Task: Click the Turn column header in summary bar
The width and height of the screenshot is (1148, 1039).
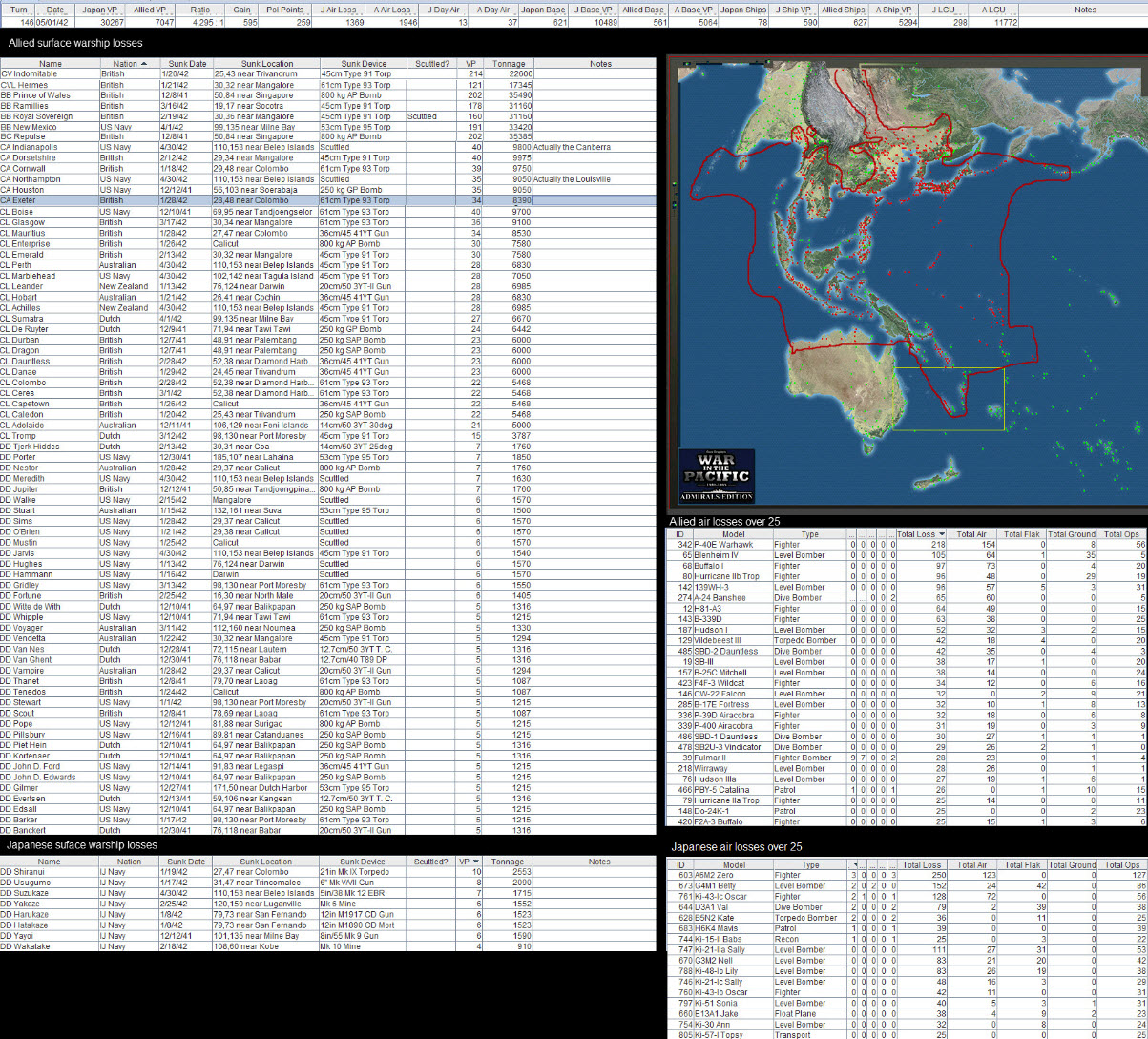Action: 18,9
